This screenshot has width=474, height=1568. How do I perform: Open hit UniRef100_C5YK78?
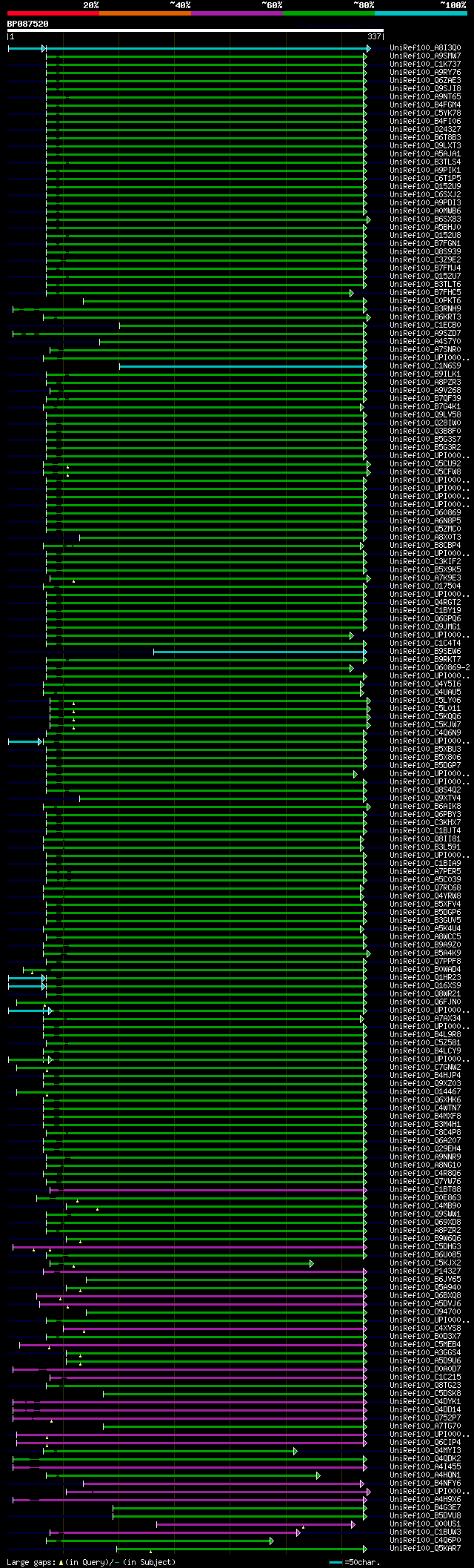425,113
